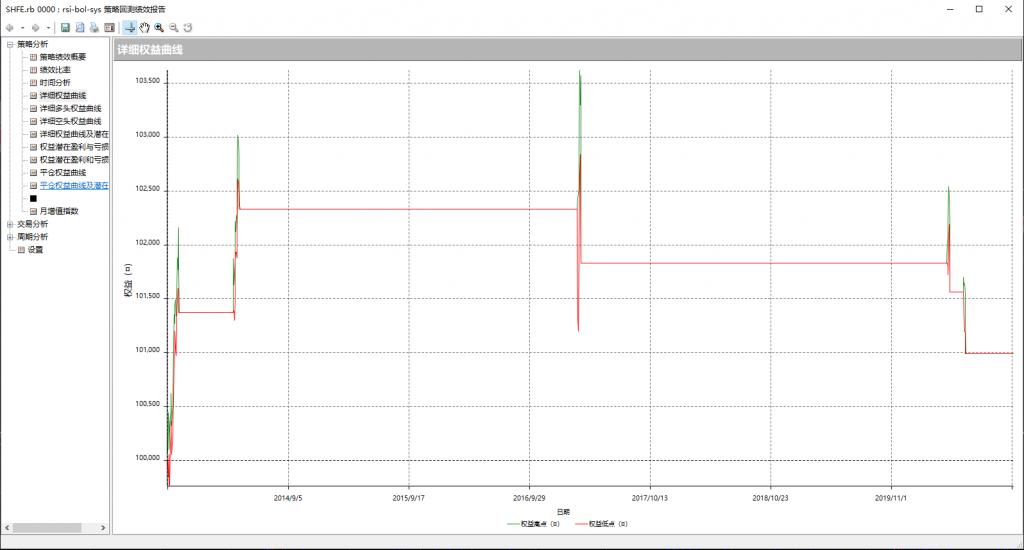Click the 103,000 axis value
The image size is (1024, 550).
click(x=148, y=135)
